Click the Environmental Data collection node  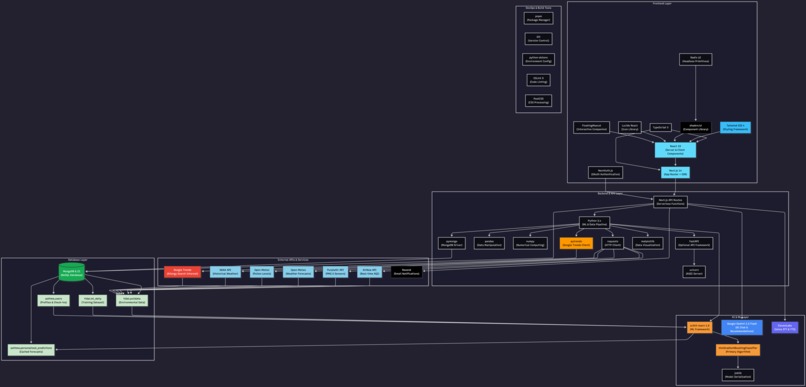click(132, 301)
